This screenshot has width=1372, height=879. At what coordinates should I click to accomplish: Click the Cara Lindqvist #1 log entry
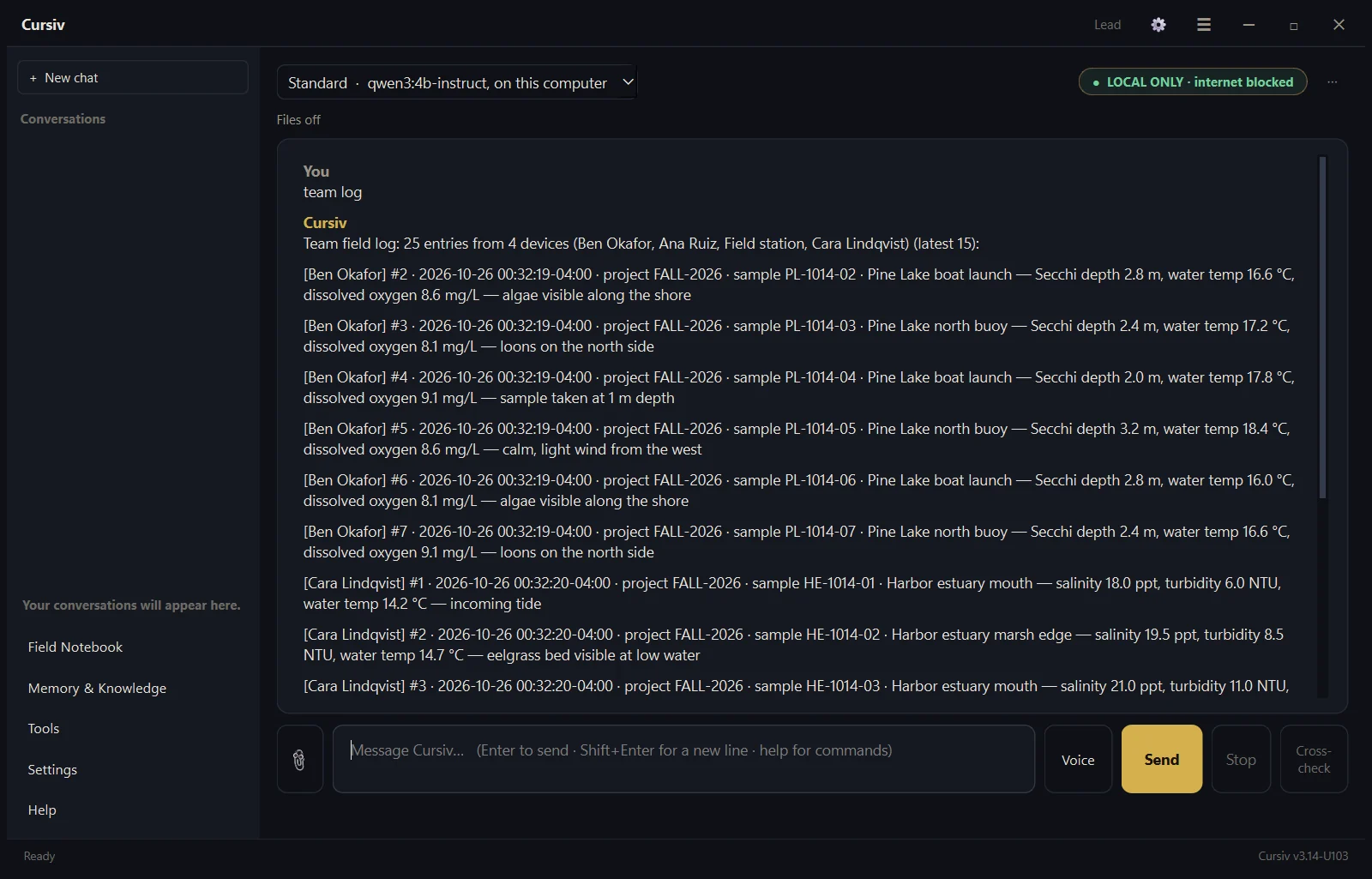click(x=792, y=593)
